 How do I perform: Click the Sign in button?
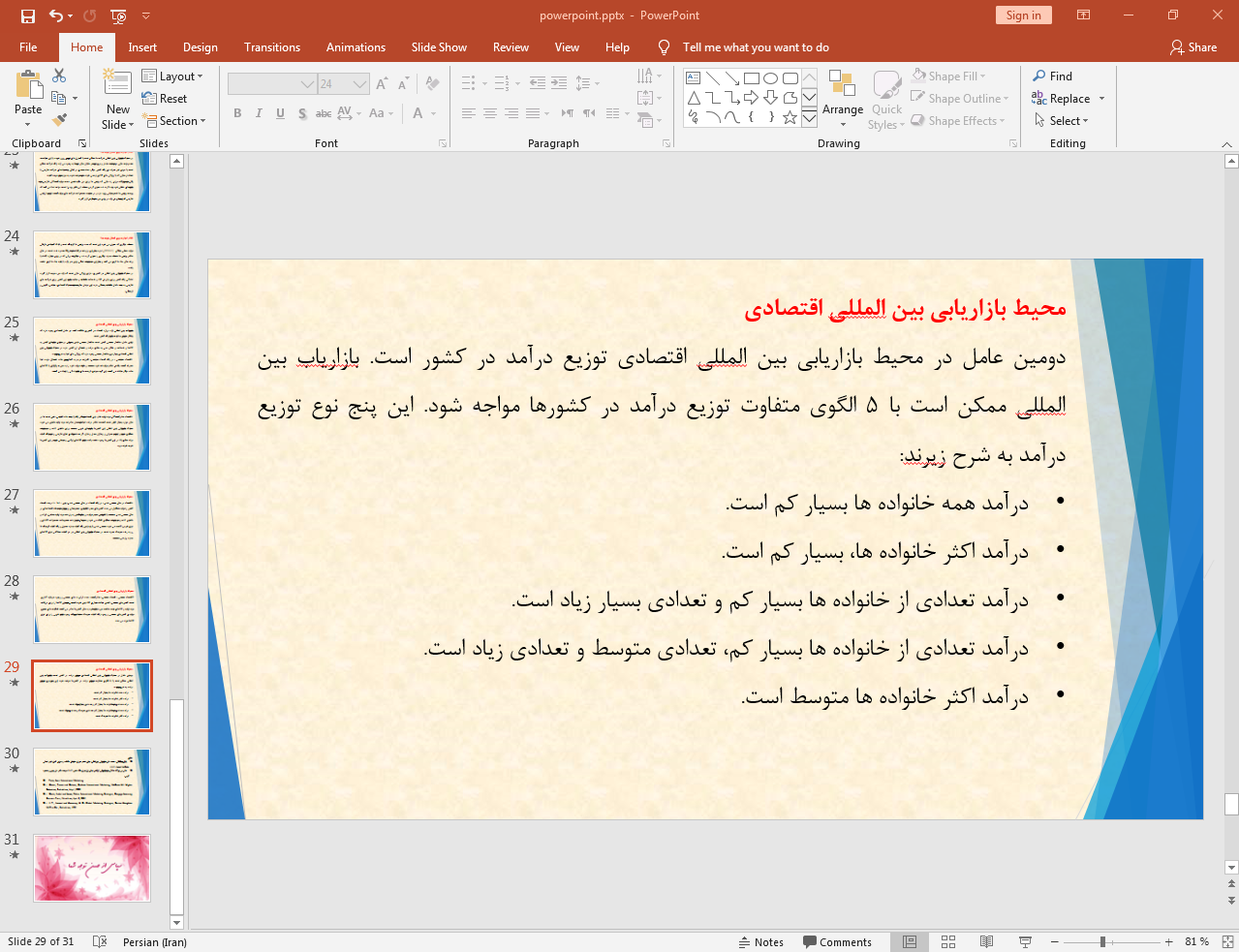[1023, 15]
